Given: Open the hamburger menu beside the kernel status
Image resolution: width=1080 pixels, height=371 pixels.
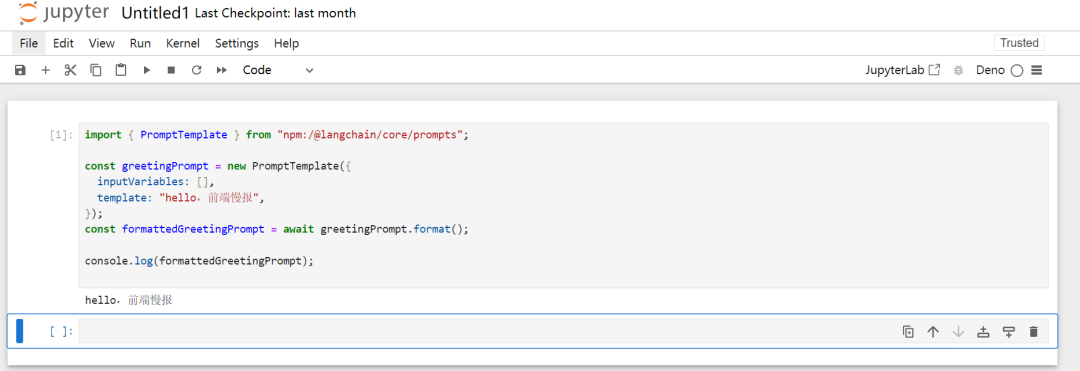Looking at the screenshot, I should point(1037,70).
